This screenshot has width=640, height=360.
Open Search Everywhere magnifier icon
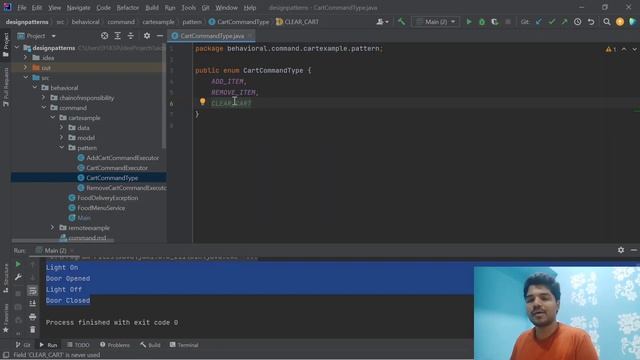tap(607, 22)
